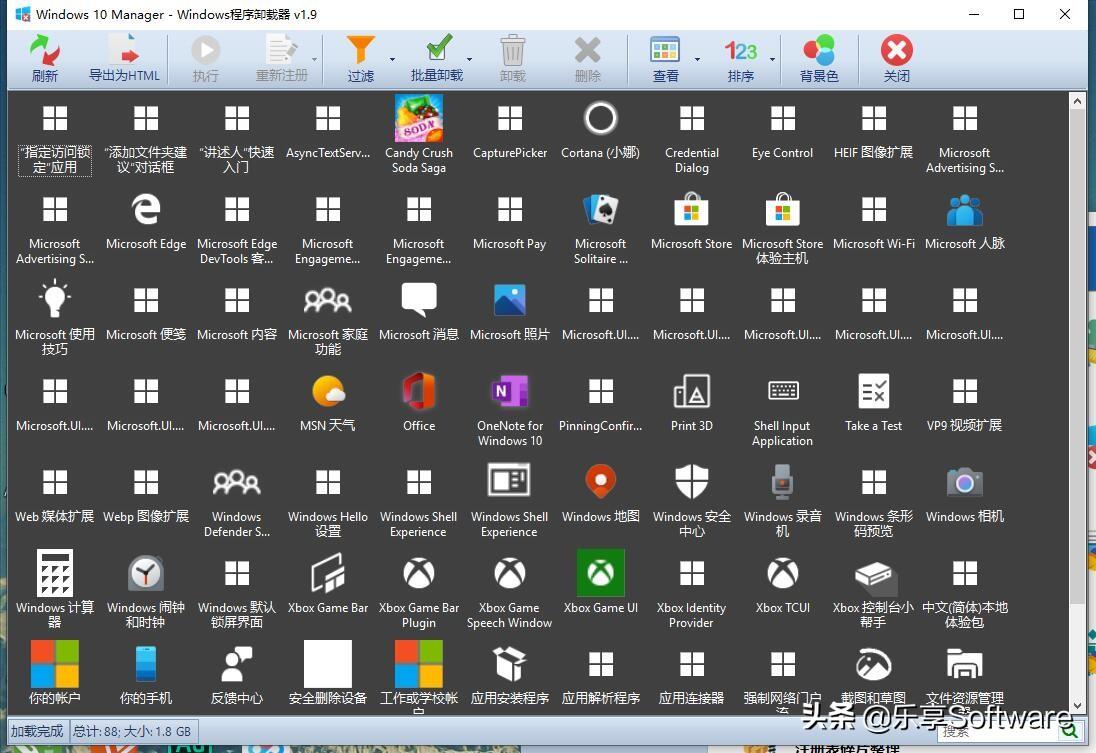Select the 反馈中心 feedback icon
1096x753 pixels.
tap(236, 664)
